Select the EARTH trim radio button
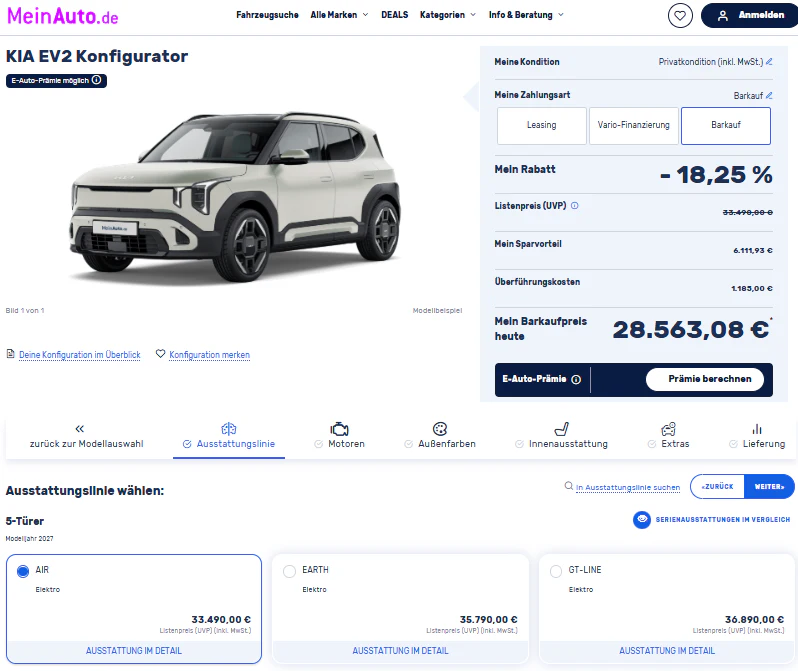This screenshot has width=798, height=671. pos(290,571)
